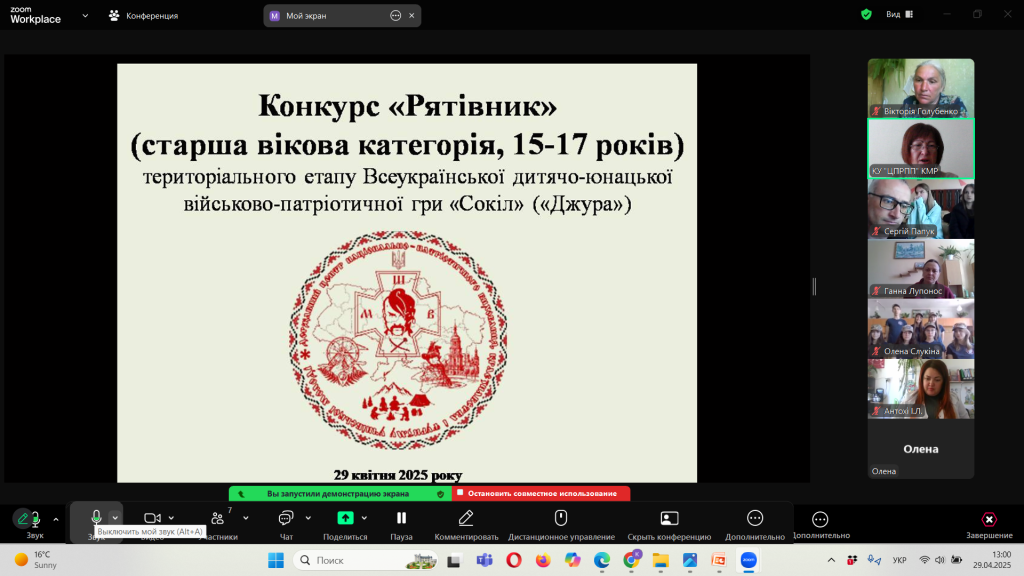This screenshot has height=576, width=1024.
Task: Select КУ "ЦПРПП" КМР video thumbnail
Action: 921,148
